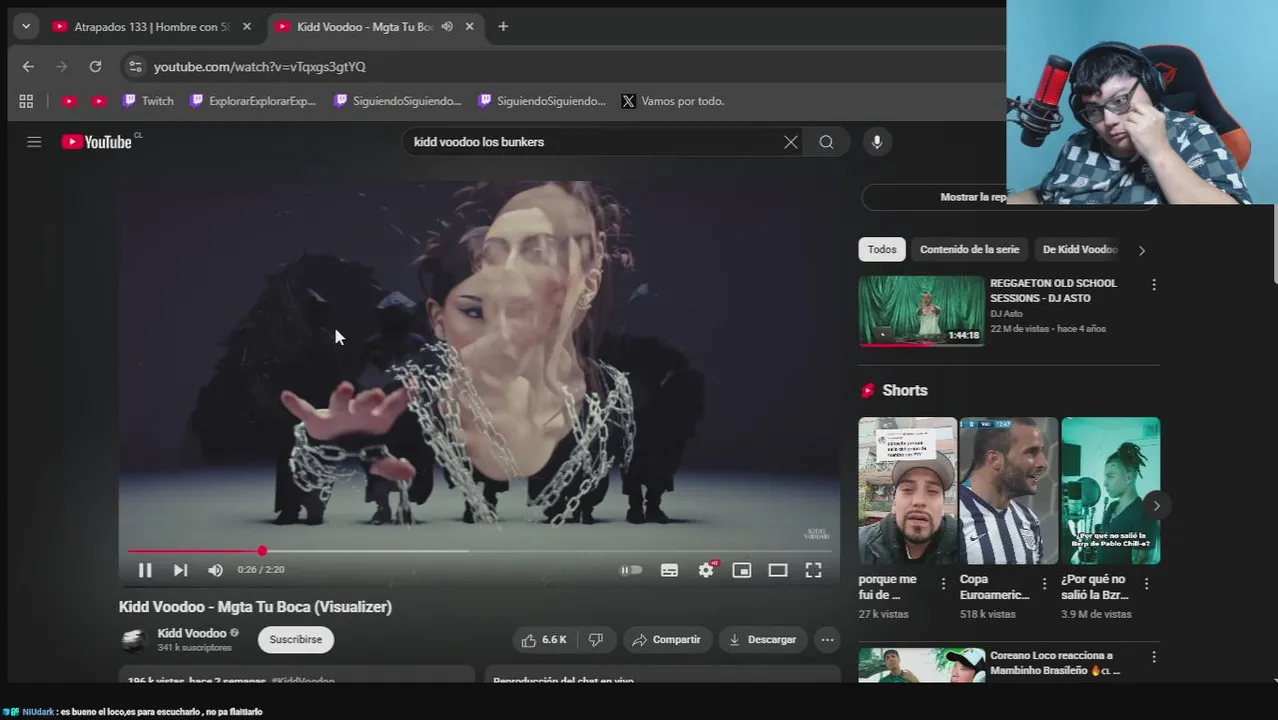
Task: Open Coreano Loco reacciona video title
Action: 1055,663
